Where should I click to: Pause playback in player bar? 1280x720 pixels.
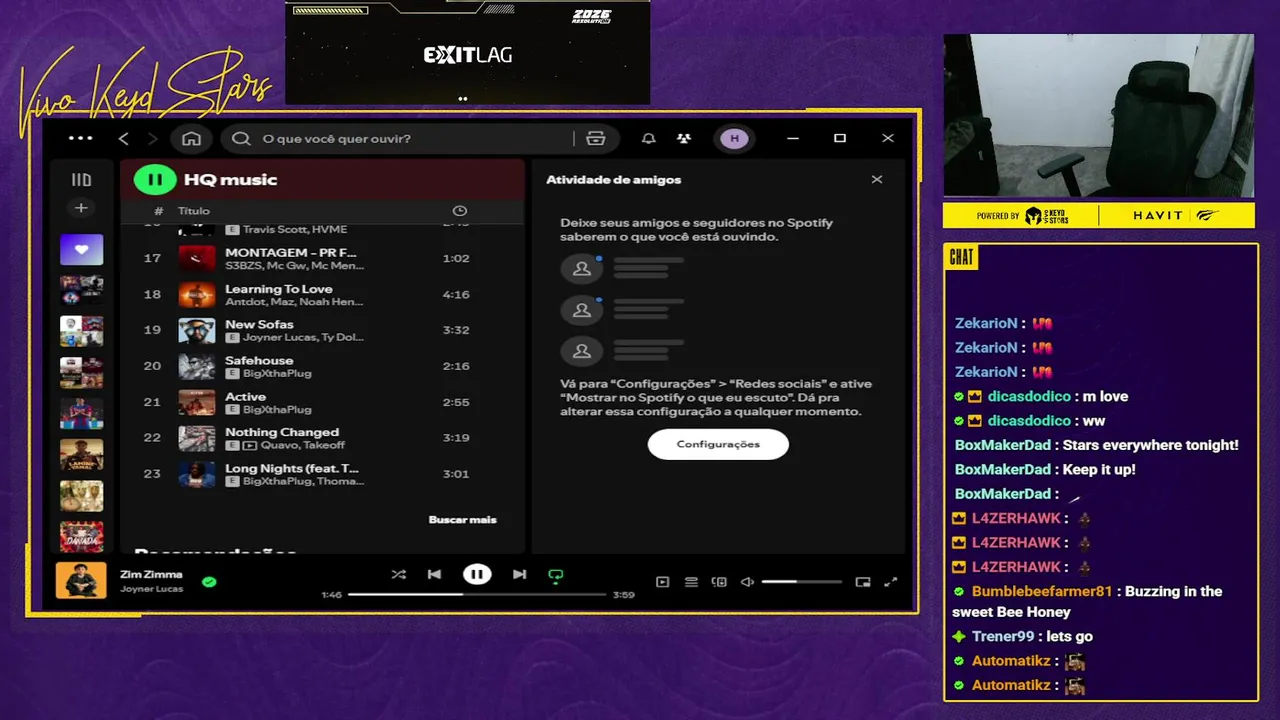pyautogui.click(x=477, y=574)
